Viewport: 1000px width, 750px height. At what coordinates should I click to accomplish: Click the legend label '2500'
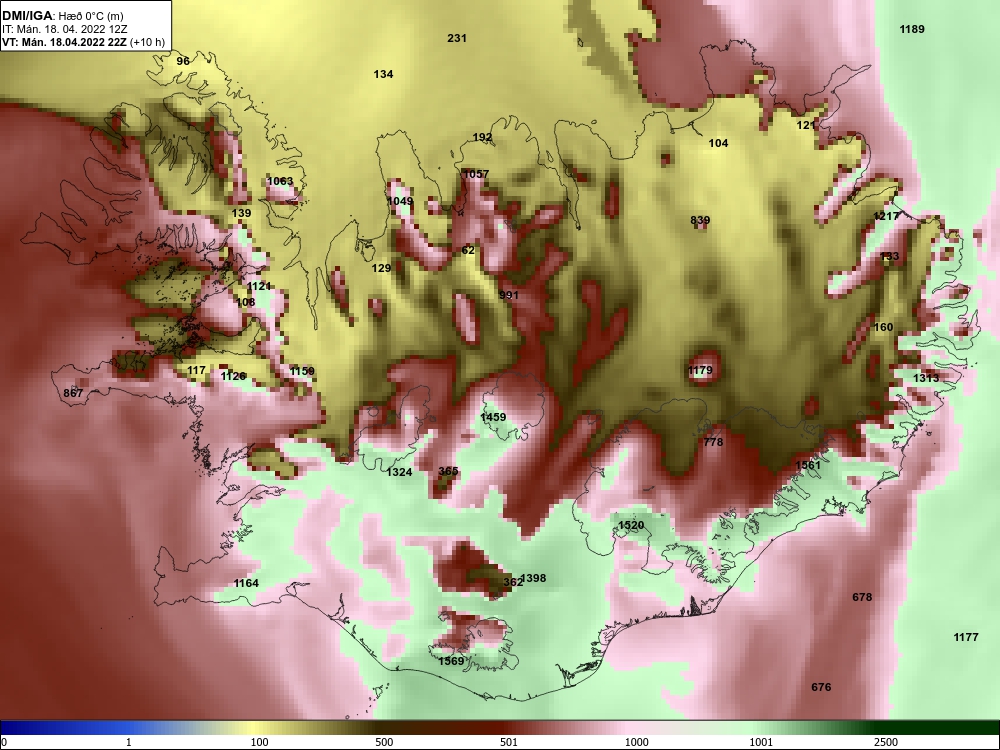coord(886,742)
